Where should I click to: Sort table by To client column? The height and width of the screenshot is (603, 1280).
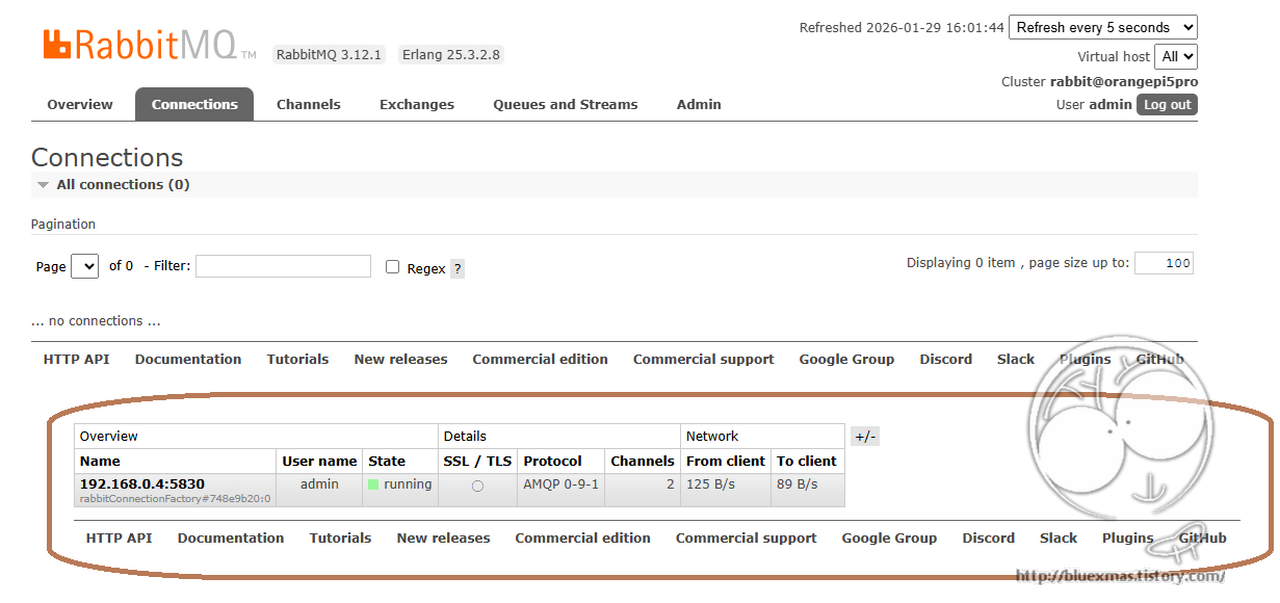pyautogui.click(x=807, y=461)
